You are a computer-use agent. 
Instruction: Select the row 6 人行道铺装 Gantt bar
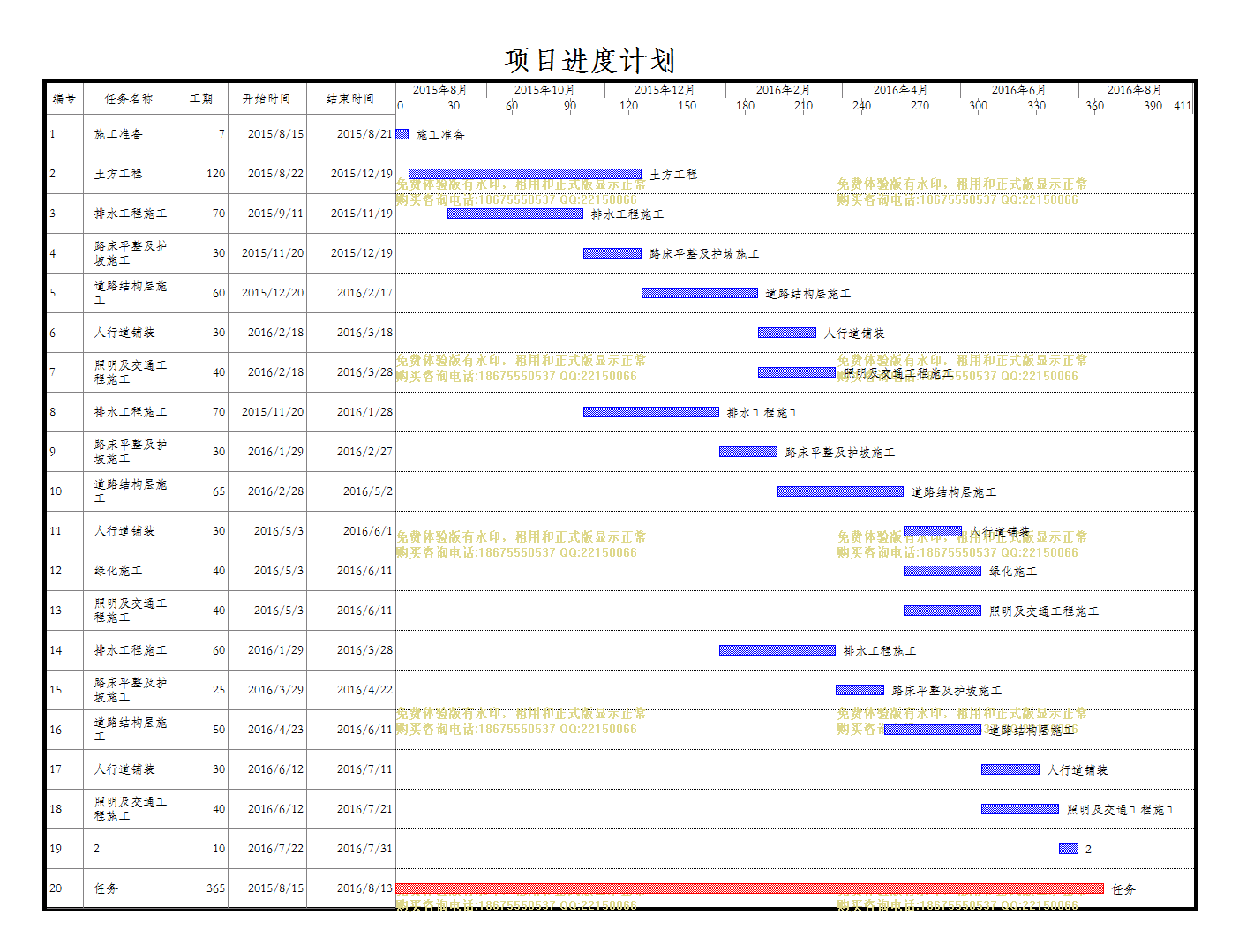tap(787, 333)
